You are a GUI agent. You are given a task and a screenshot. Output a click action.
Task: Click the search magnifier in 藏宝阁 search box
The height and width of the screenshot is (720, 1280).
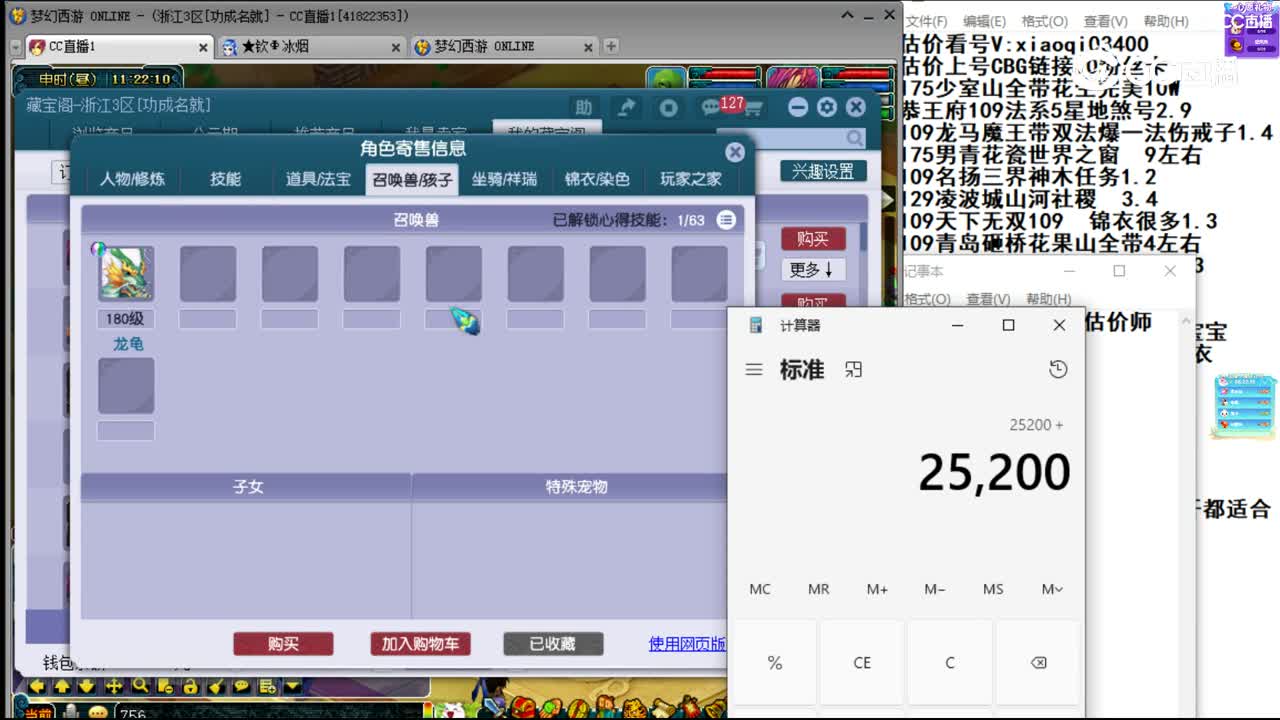(854, 138)
